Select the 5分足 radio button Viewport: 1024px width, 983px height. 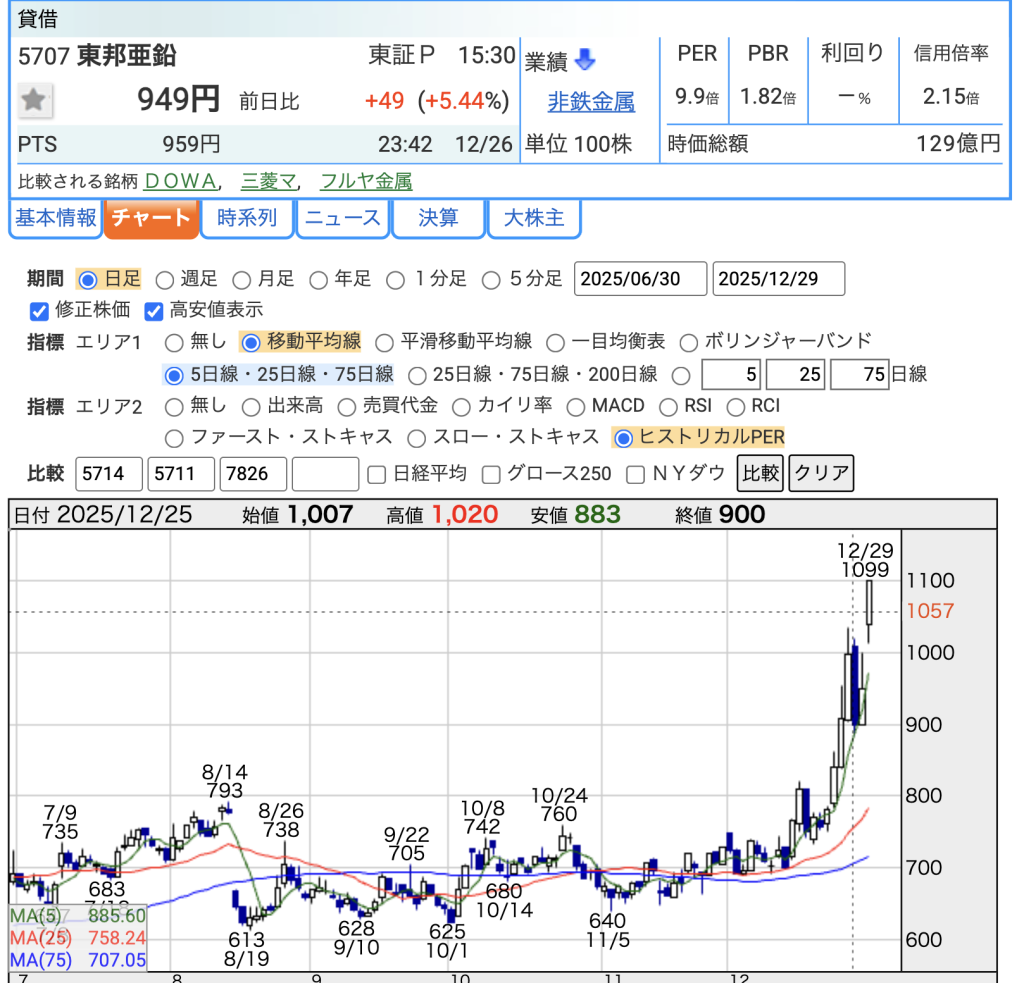tap(491, 279)
